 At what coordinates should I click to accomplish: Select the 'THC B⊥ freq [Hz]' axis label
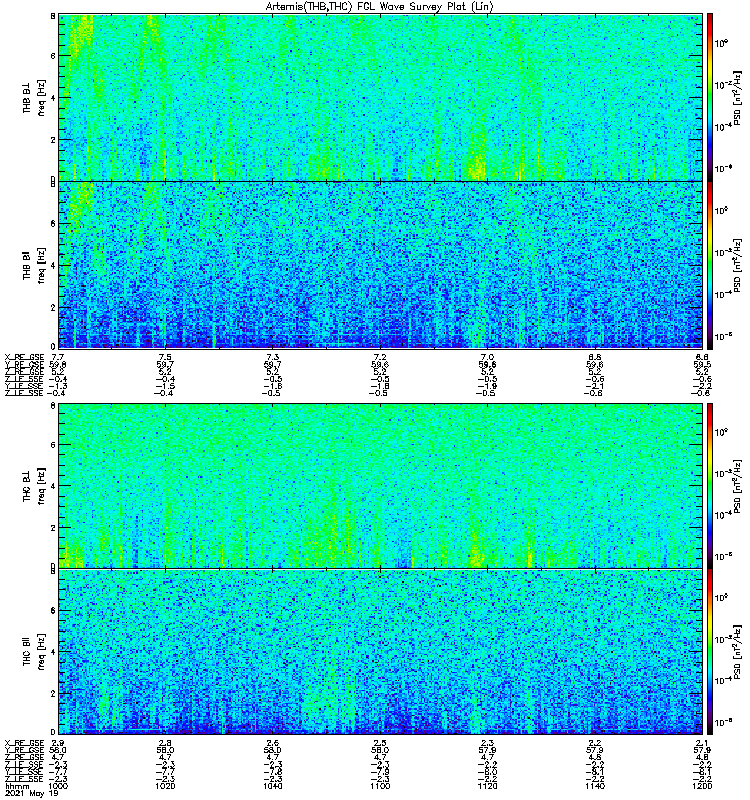pyautogui.click(x=34, y=486)
